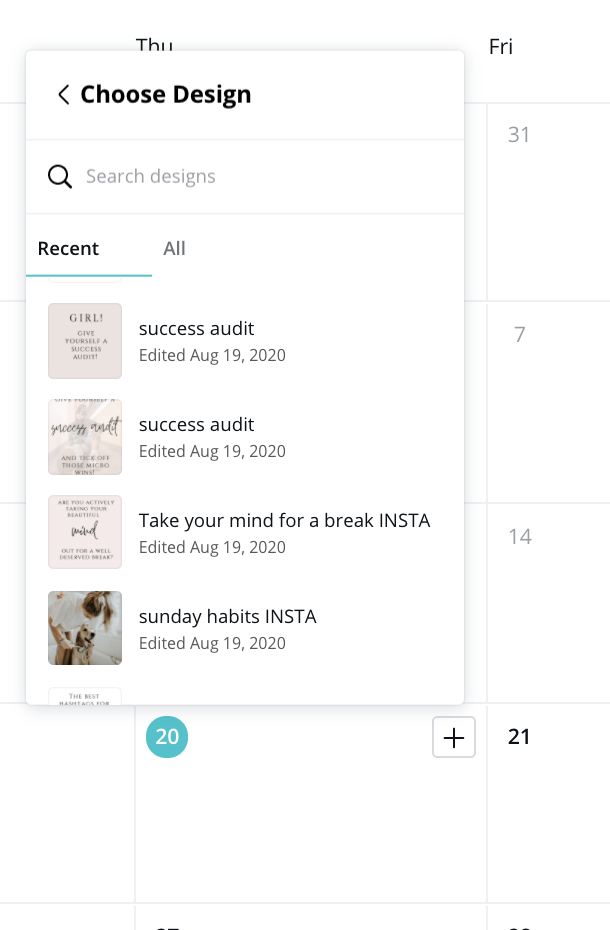Click the Choose Design heading text
610x930 pixels.
click(x=166, y=95)
